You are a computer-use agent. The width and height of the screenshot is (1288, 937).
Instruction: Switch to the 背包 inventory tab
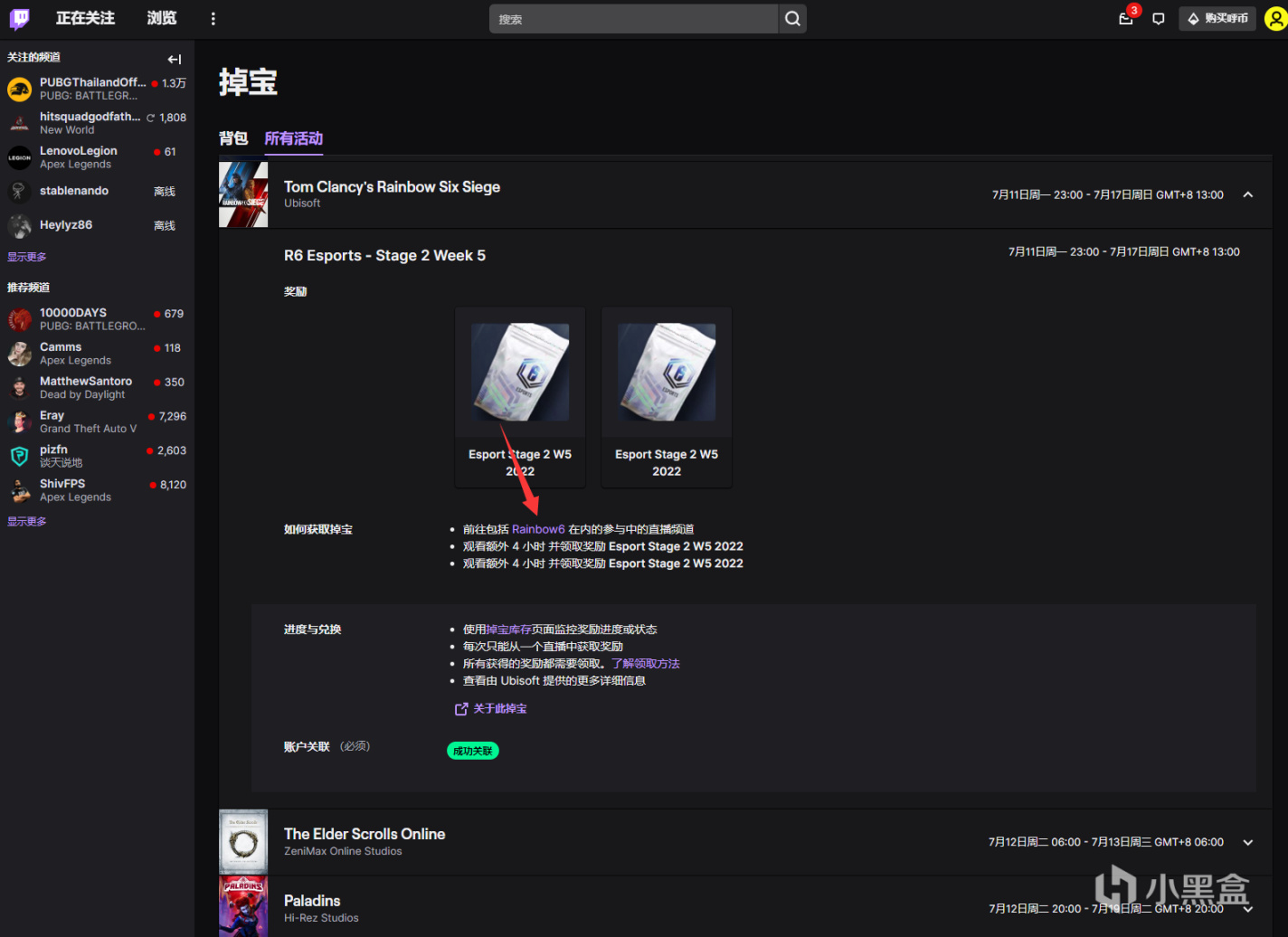(x=233, y=138)
